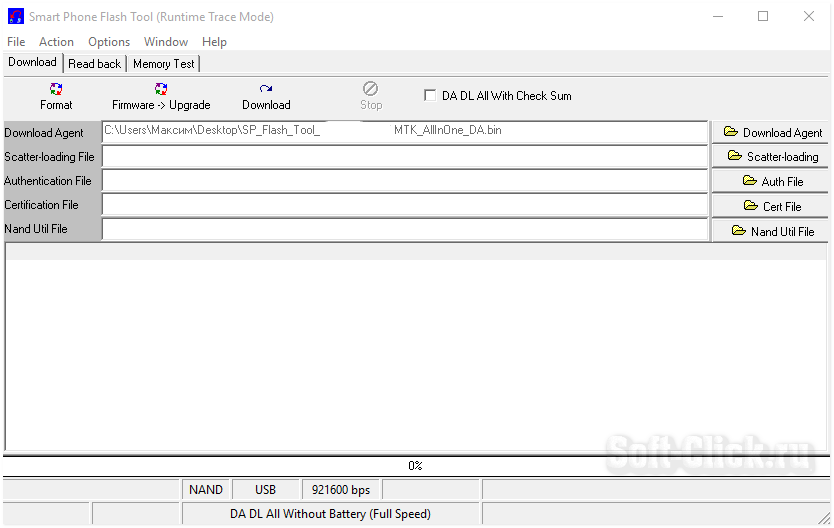Click the Firmware -> Upgrade icon

pos(161,89)
